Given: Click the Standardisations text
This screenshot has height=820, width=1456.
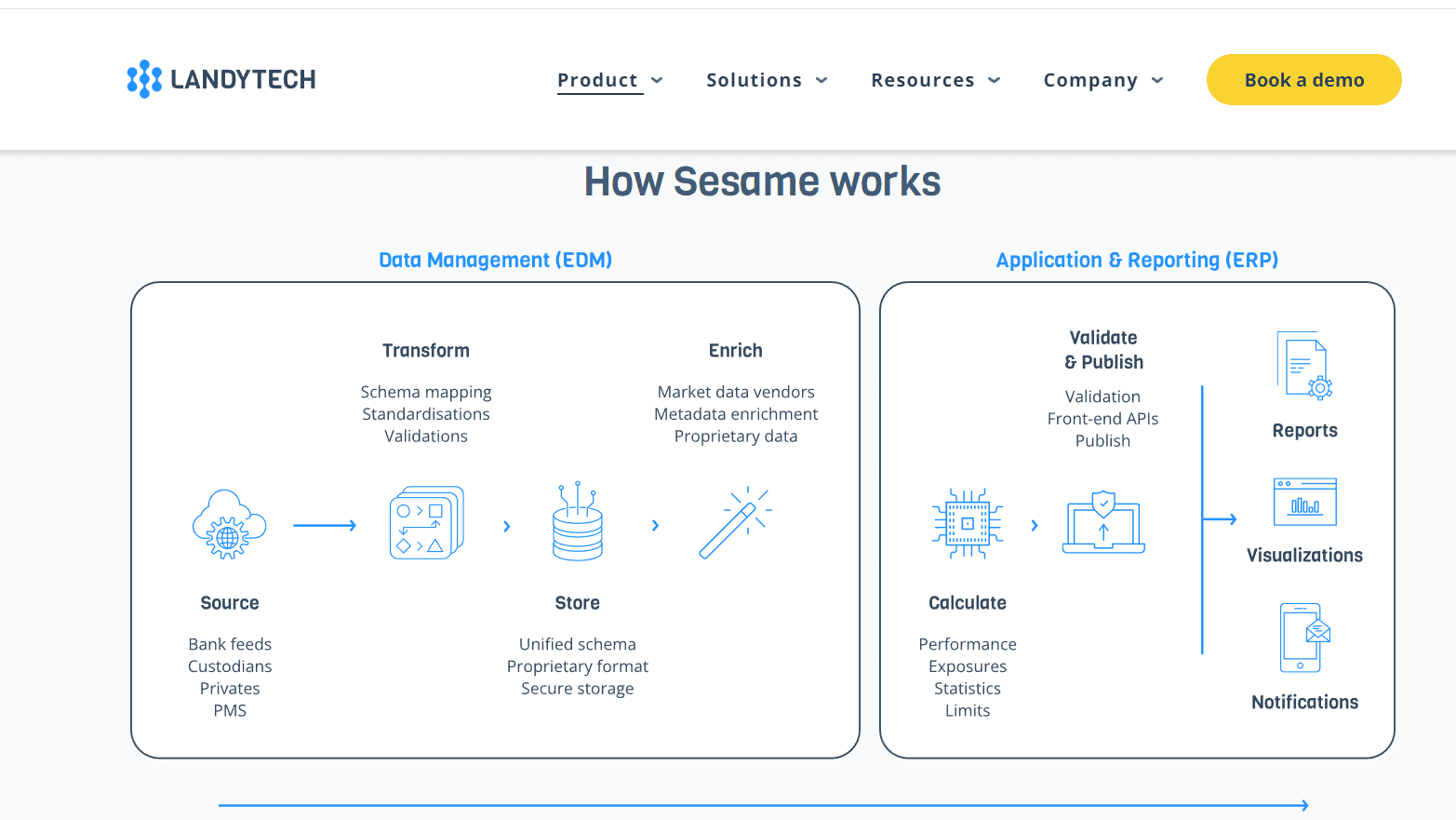Looking at the screenshot, I should 426,414.
